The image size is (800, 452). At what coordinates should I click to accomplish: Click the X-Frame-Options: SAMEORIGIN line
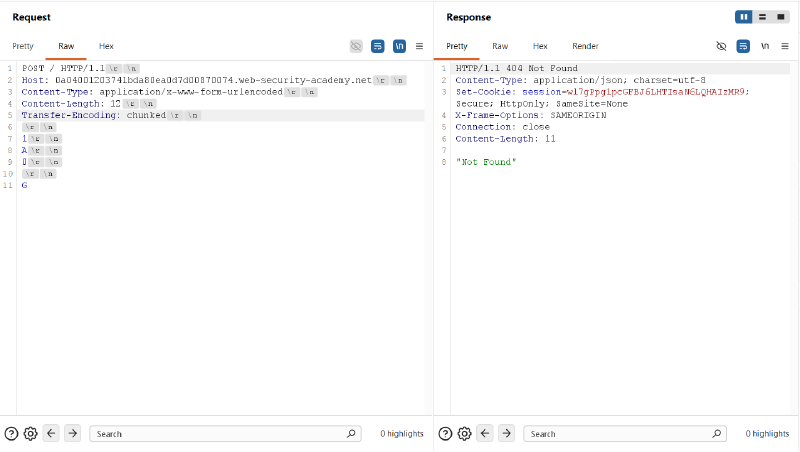coord(531,115)
